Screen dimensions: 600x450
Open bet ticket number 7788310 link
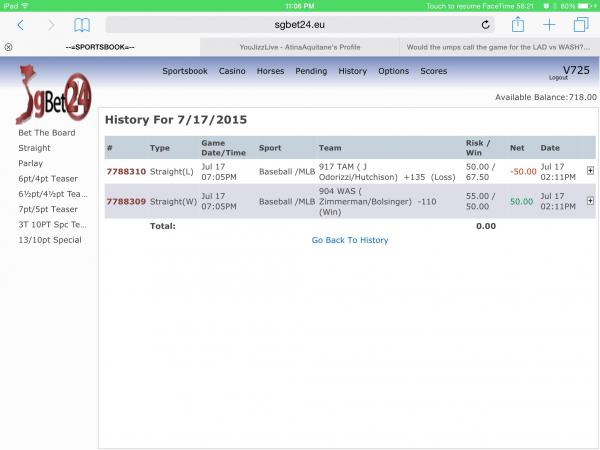click(x=126, y=170)
